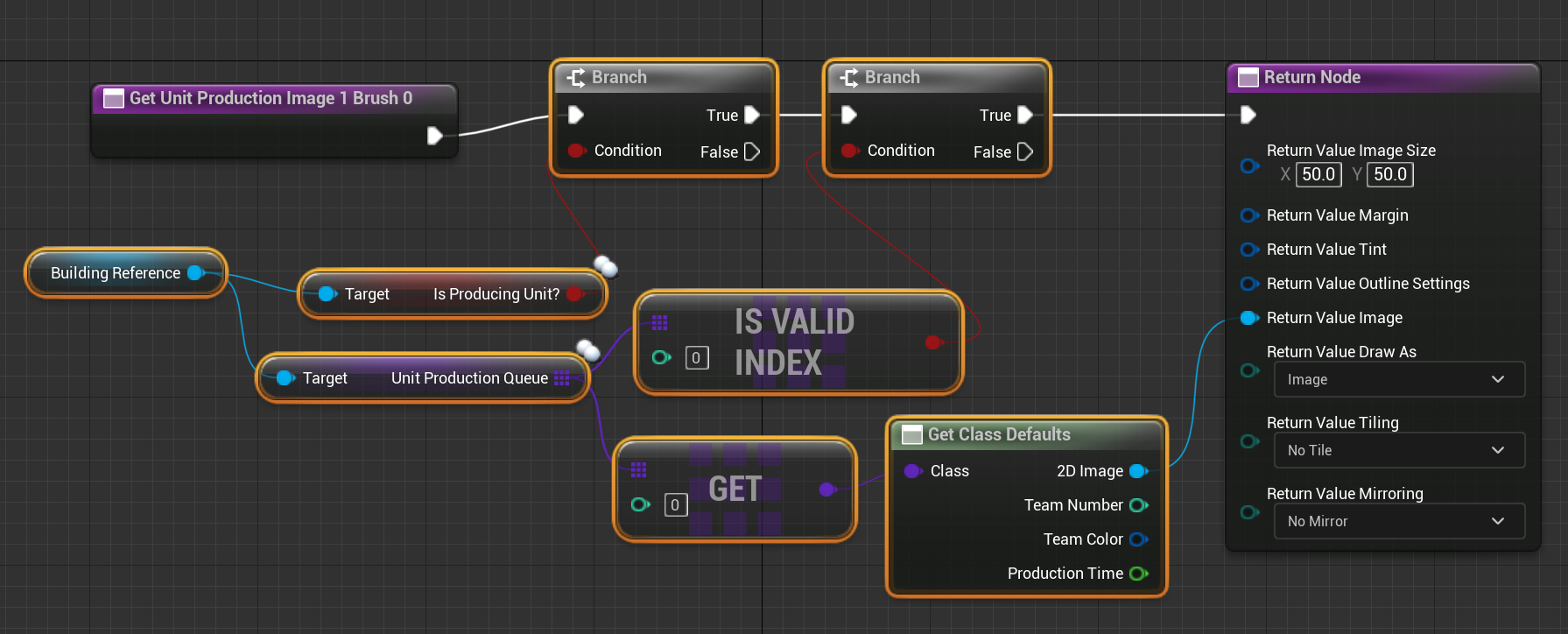
Task: Click the False output pin of the second Branch node
Action: click(x=1024, y=151)
